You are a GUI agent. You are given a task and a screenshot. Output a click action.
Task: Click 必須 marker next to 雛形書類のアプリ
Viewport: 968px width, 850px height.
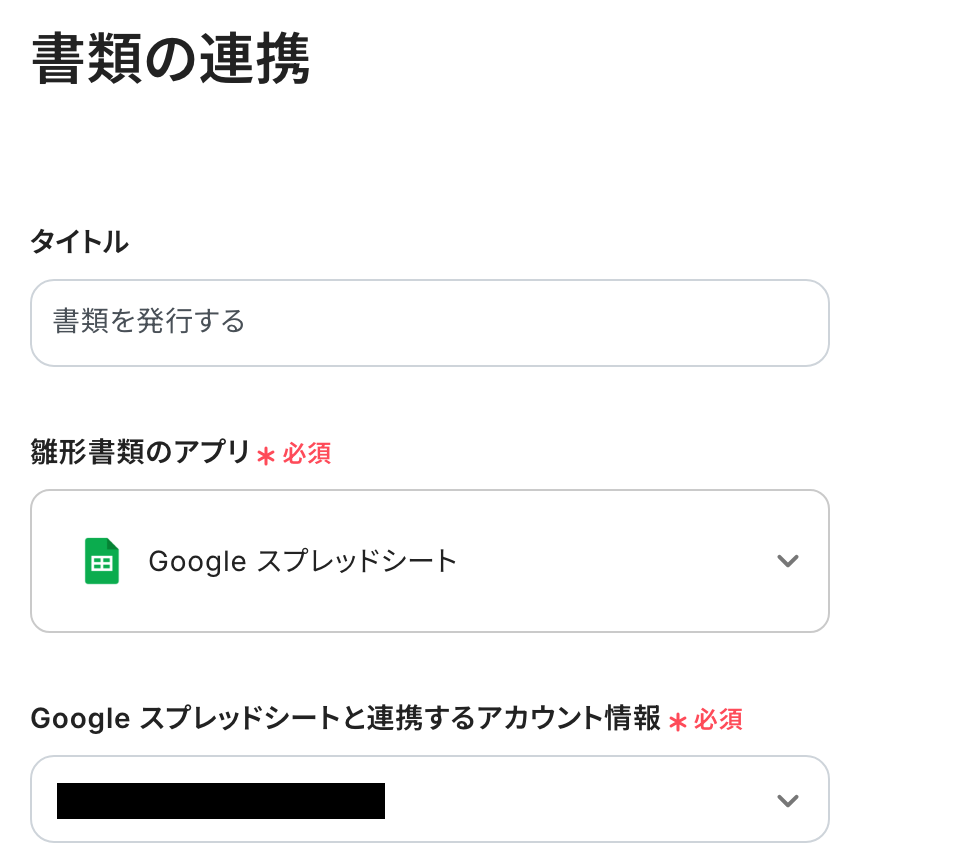click(x=306, y=454)
